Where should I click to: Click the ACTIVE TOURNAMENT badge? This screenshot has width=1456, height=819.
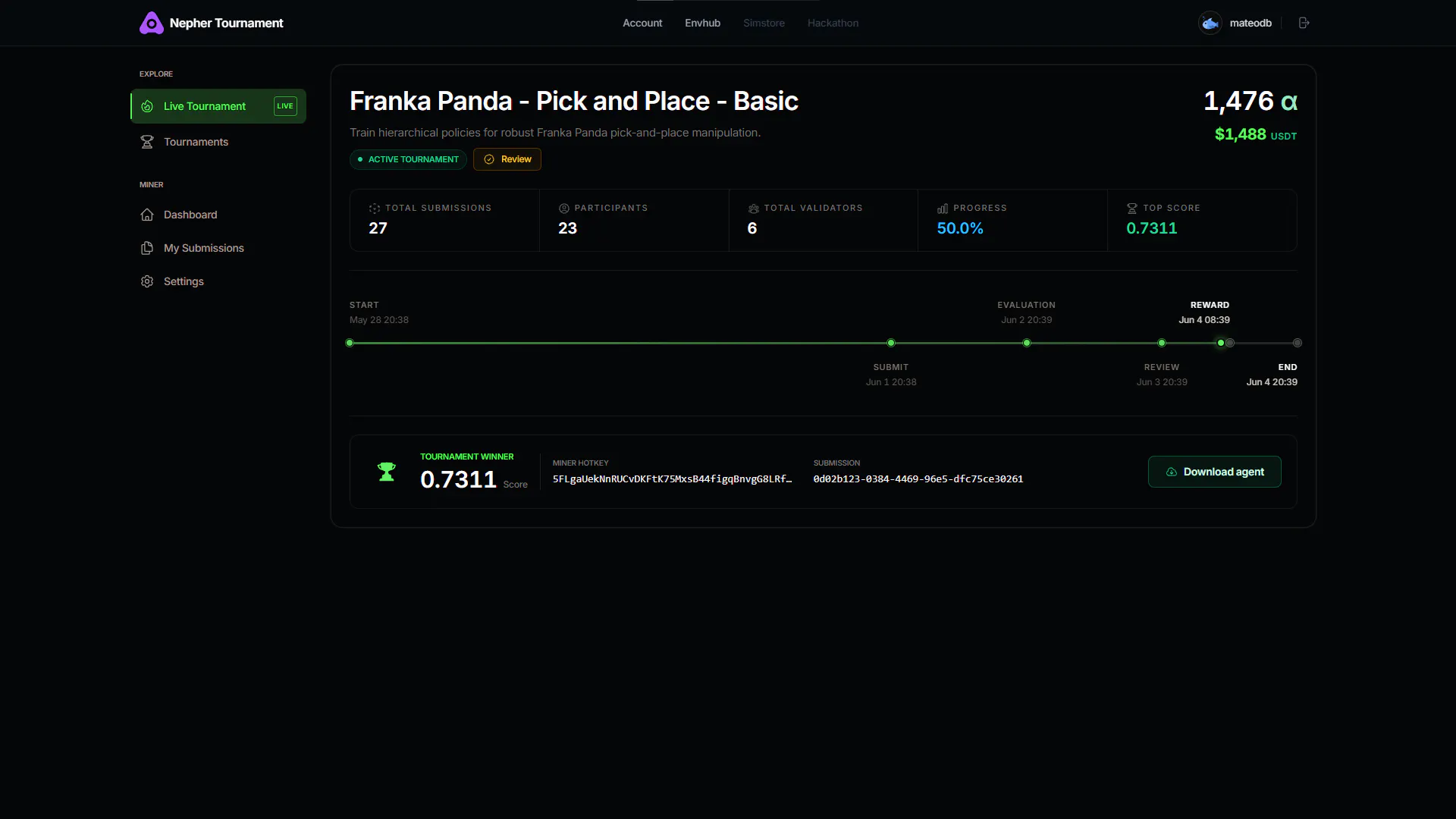(x=408, y=159)
